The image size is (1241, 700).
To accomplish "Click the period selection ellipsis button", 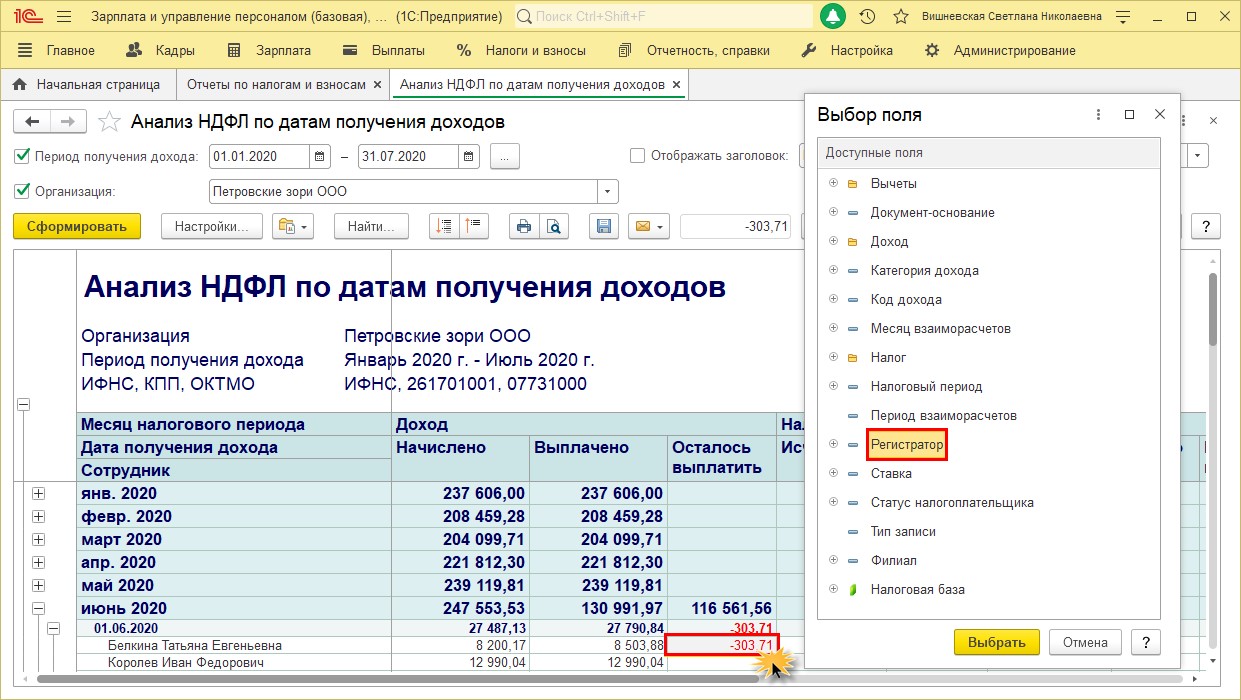I will click(505, 156).
